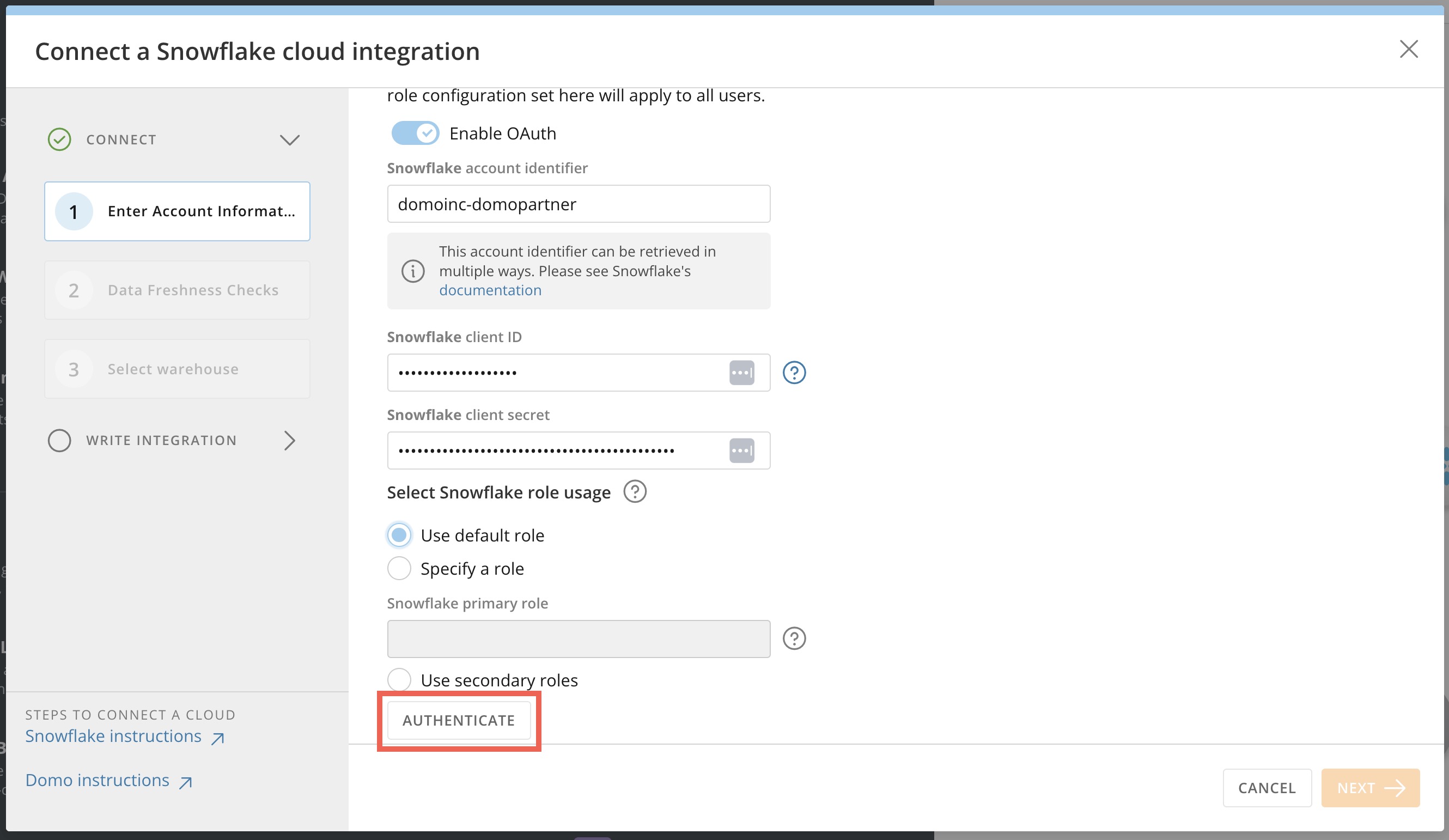This screenshot has height=840, width=1449.
Task: Select the Use secondary roles option
Action: [x=399, y=680]
